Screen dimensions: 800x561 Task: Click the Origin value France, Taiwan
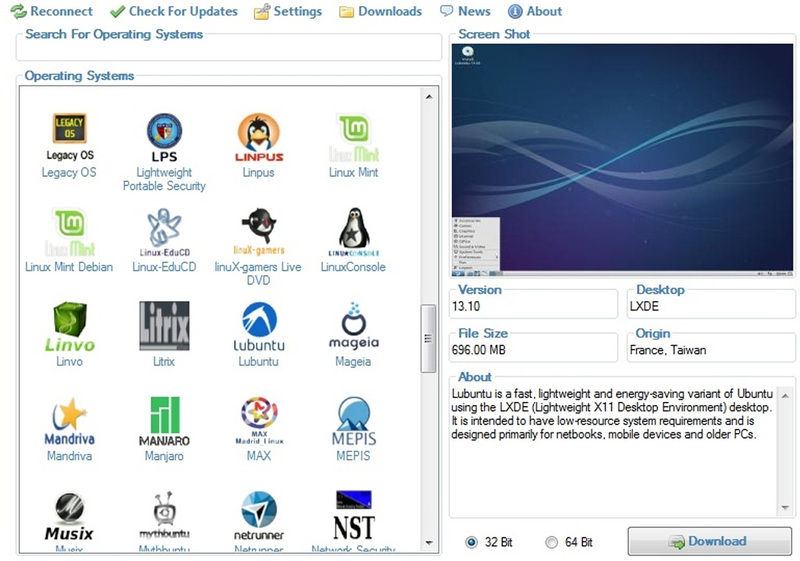(x=668, y=350)
